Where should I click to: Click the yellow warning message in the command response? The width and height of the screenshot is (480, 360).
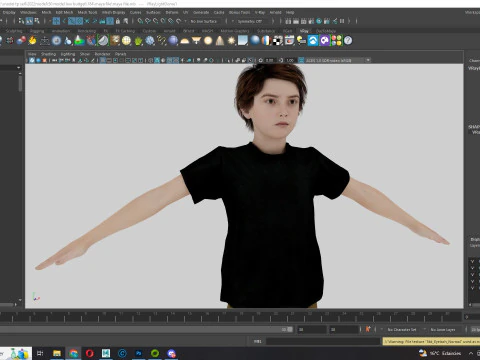pos(432,341)
